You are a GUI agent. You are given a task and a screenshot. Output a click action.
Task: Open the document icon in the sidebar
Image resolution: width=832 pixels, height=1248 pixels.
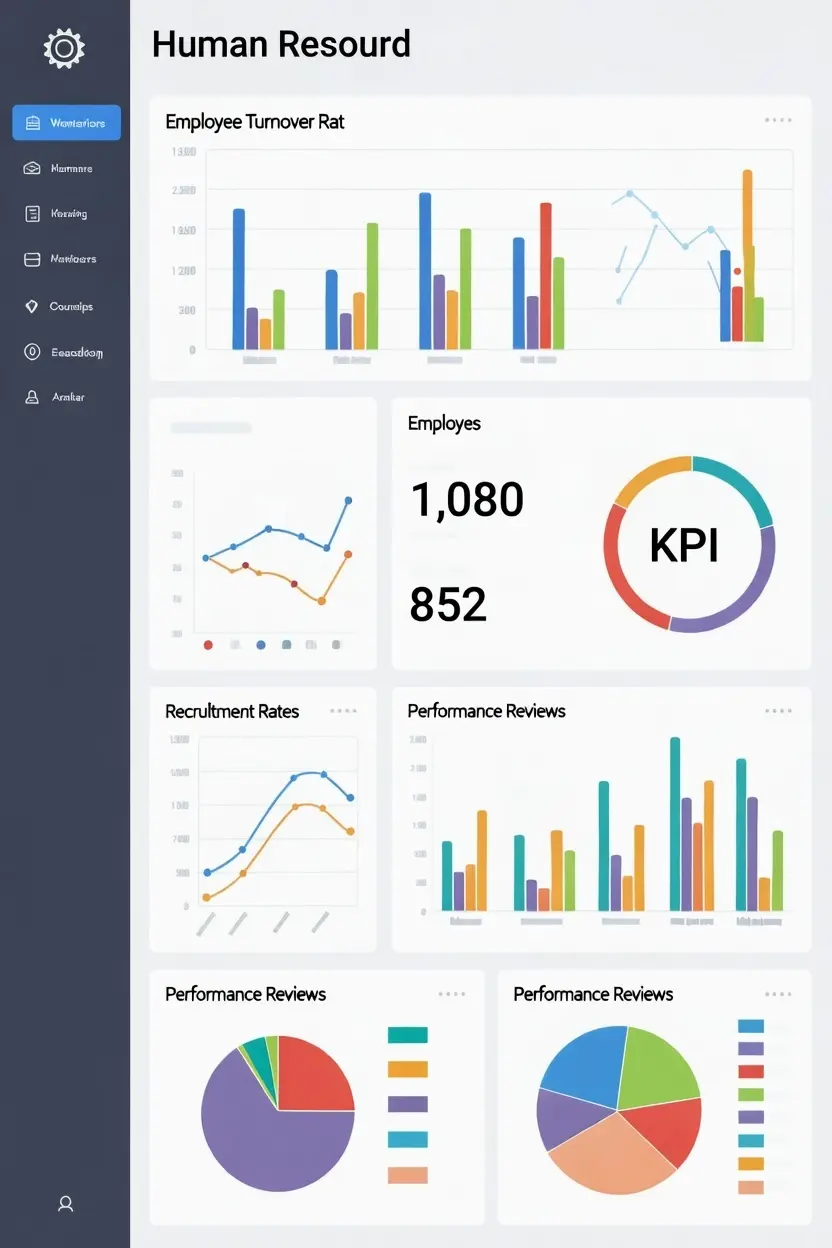point(33,213)
